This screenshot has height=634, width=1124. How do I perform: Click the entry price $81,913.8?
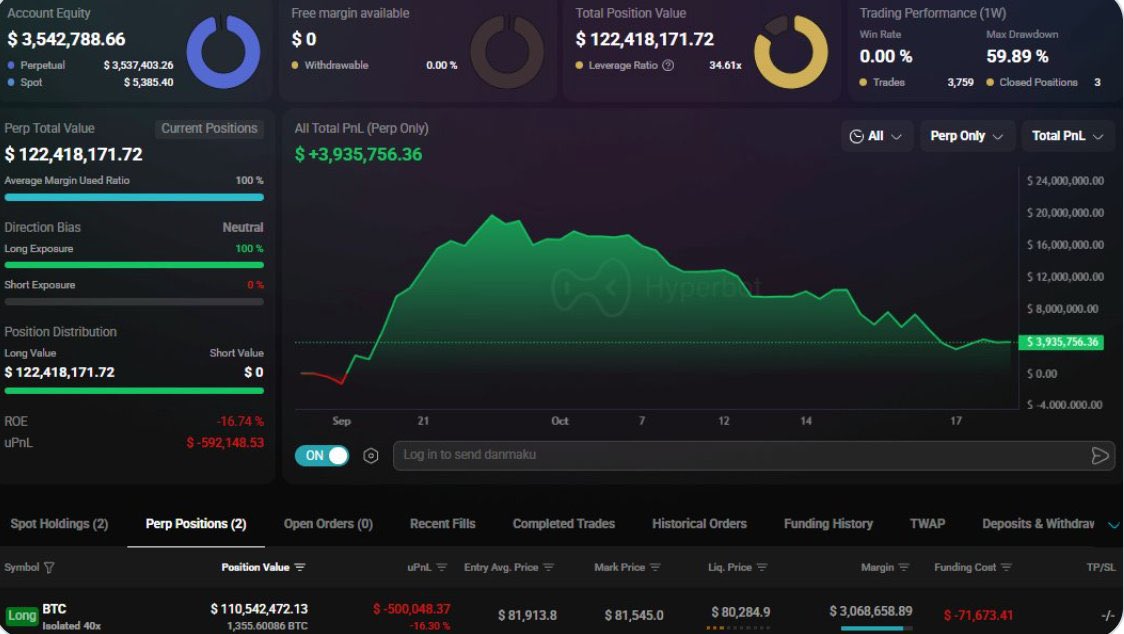527,615
